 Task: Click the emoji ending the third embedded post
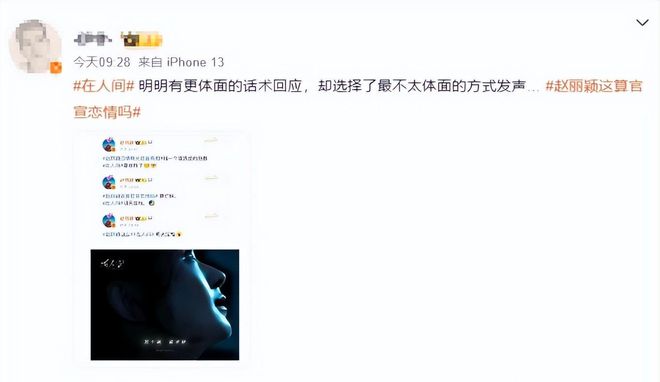[178, 234]
